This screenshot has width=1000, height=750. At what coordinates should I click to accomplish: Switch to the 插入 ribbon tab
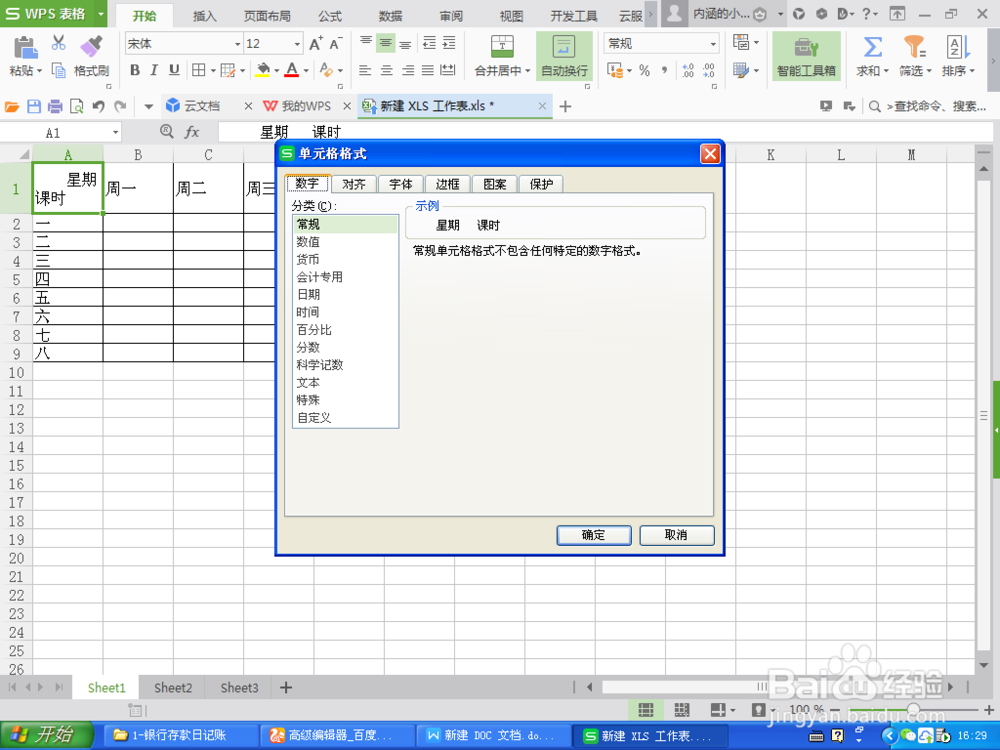[x=203, y=15]
